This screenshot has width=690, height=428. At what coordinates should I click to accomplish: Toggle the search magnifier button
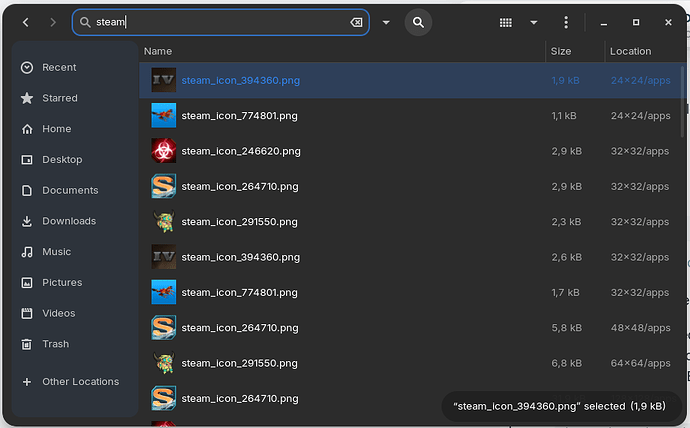[418, 22]
